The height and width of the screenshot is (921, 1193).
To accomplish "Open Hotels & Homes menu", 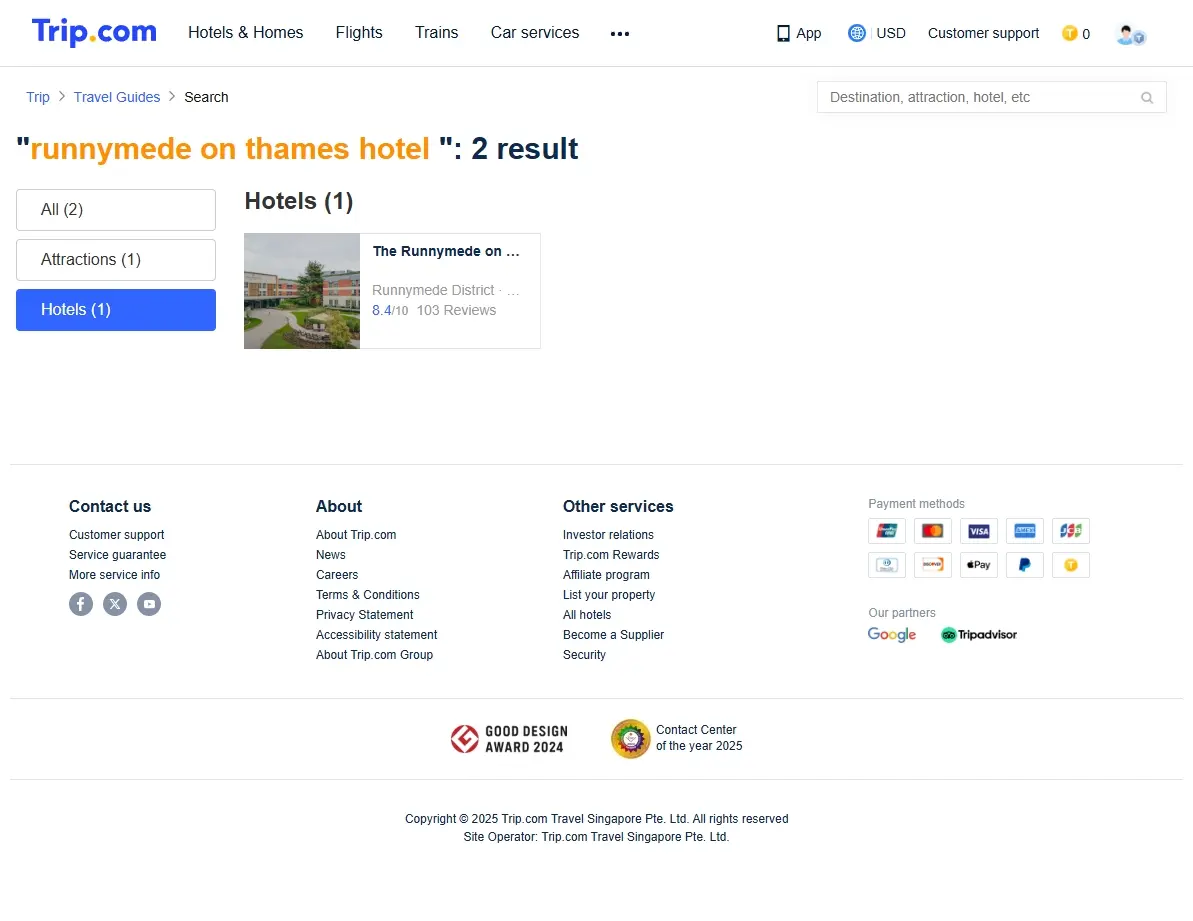I will coord(246,33).
